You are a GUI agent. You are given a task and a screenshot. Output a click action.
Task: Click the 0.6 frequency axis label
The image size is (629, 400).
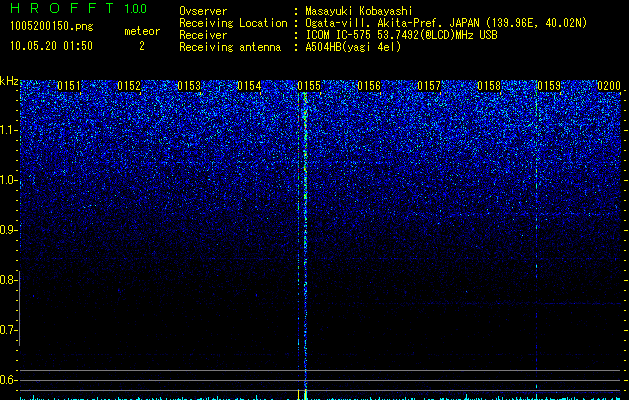point(7,380)
